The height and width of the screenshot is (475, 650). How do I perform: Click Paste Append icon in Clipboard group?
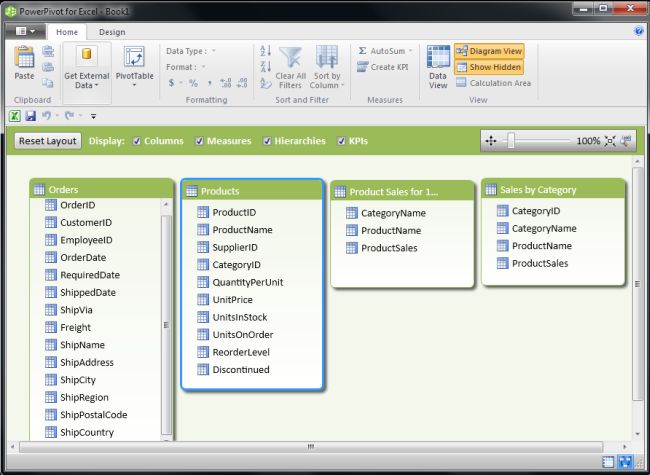48,51
